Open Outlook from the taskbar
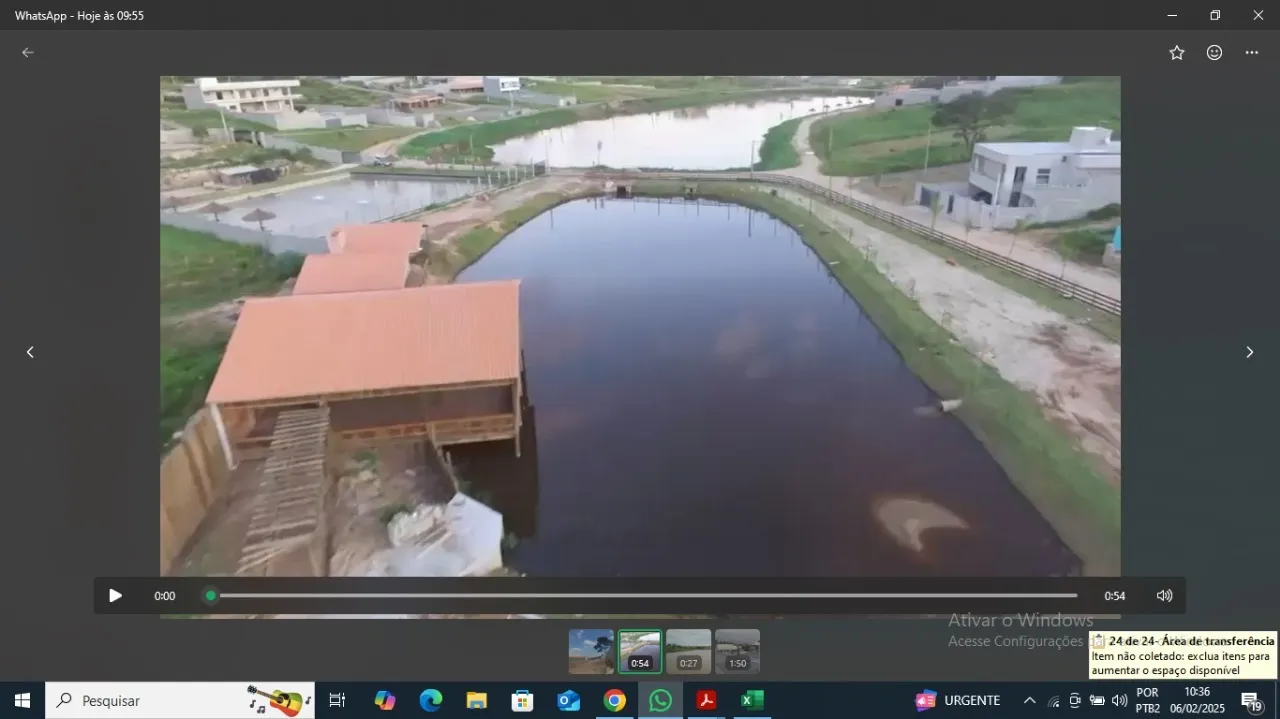This screenshot has height=719, width=1280. [x=569, y=701]
